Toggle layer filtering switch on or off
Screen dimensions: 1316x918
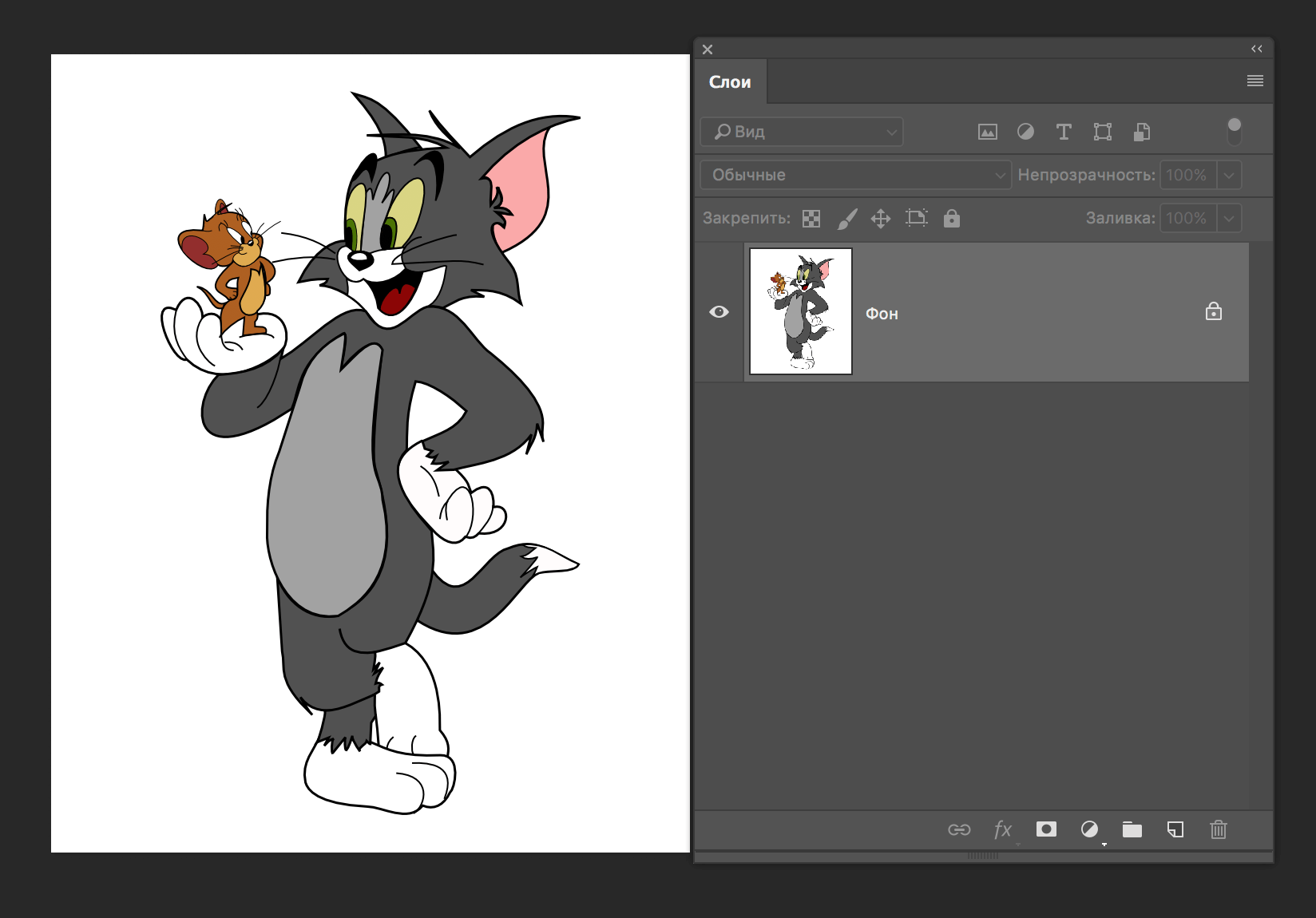(1234, 132)
